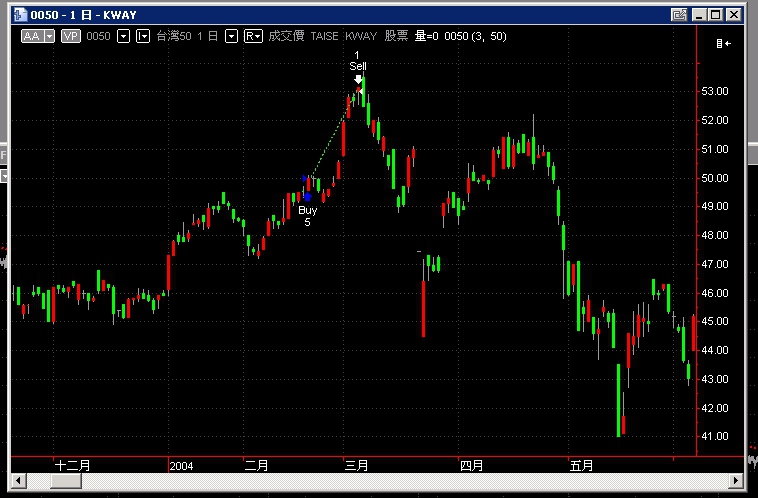Open the R dropdown button
This screenshot has width=758, height=498.
click(x=253, y=36)
